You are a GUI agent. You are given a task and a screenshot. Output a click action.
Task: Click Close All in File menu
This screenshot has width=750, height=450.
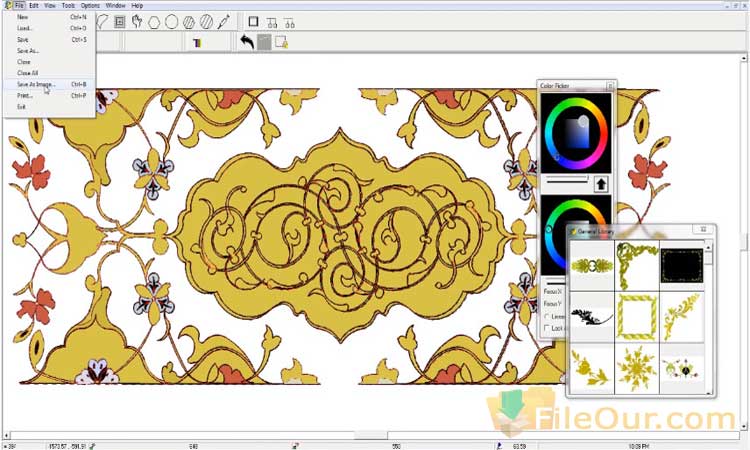28,73
